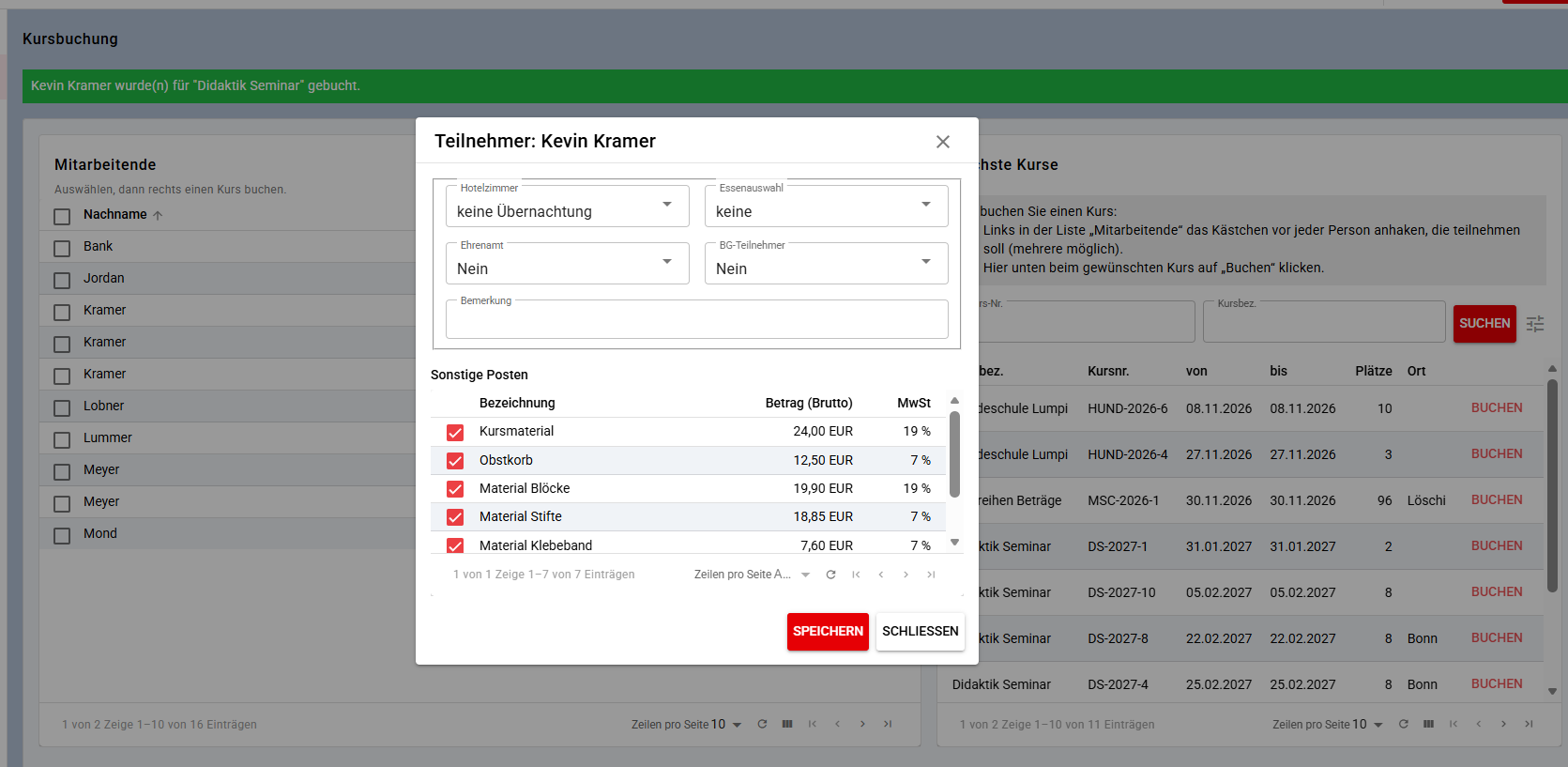Click course number HUND-2026-6

point(1128,409)
